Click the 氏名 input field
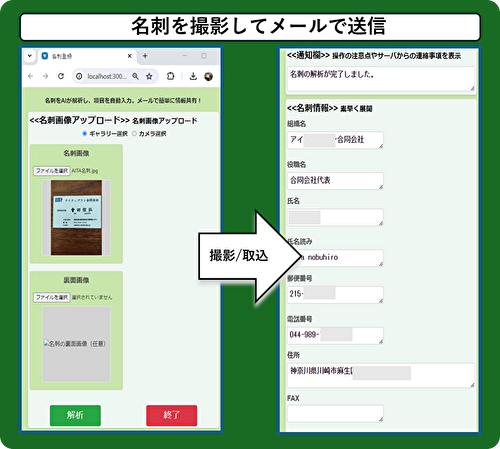Screen dimensions: 500x449 click(x=335, y=218)
